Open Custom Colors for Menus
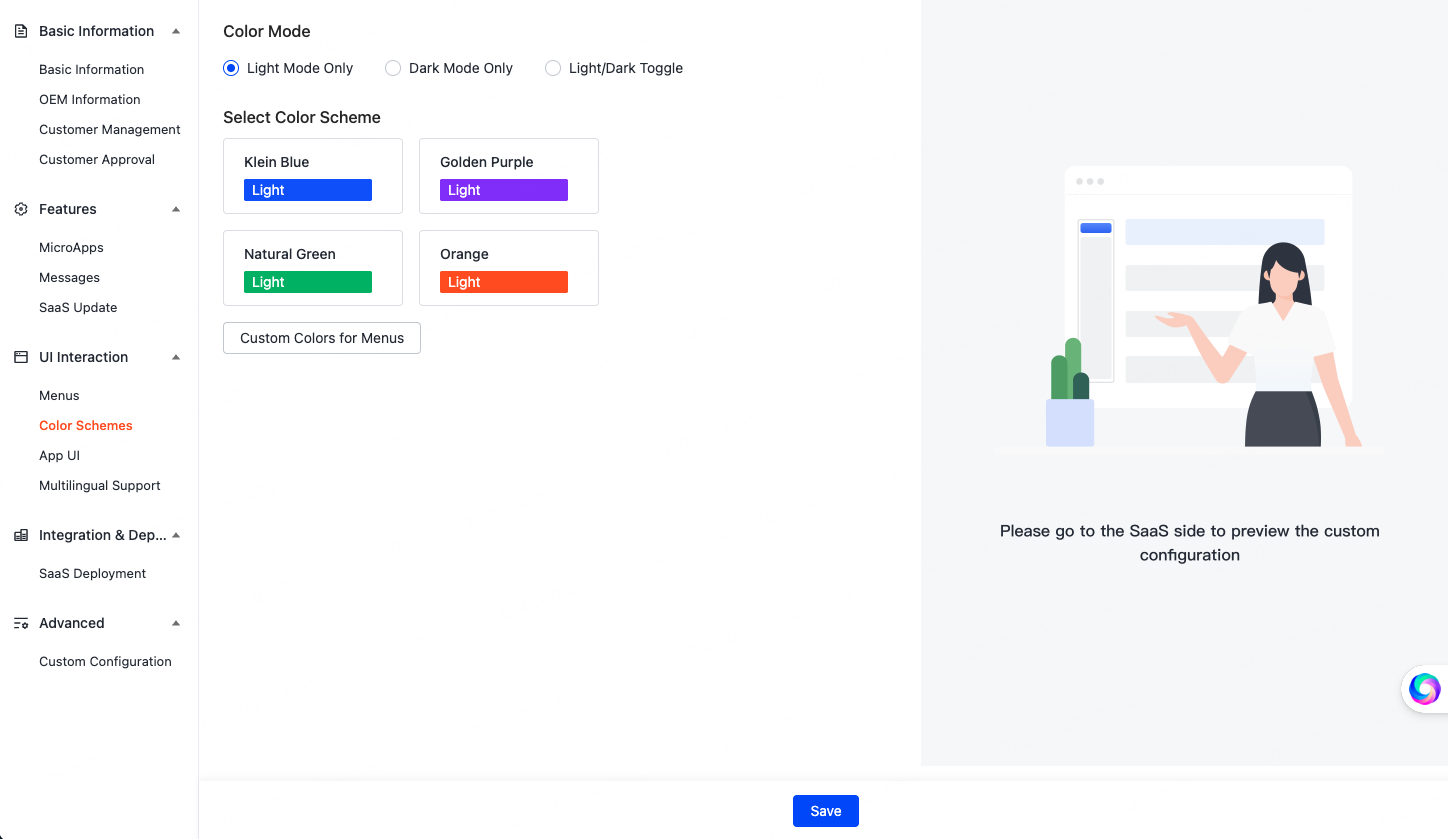 pos(322,338)
